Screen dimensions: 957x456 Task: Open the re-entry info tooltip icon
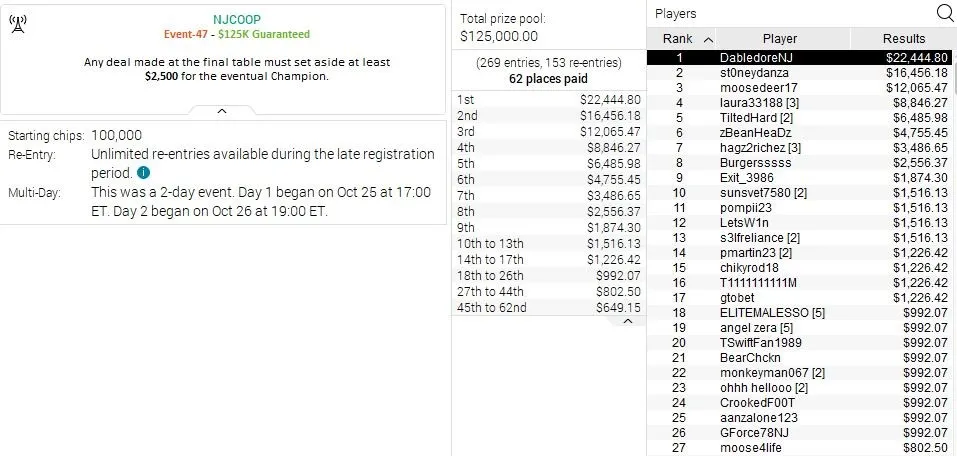(x=143, y=173)
